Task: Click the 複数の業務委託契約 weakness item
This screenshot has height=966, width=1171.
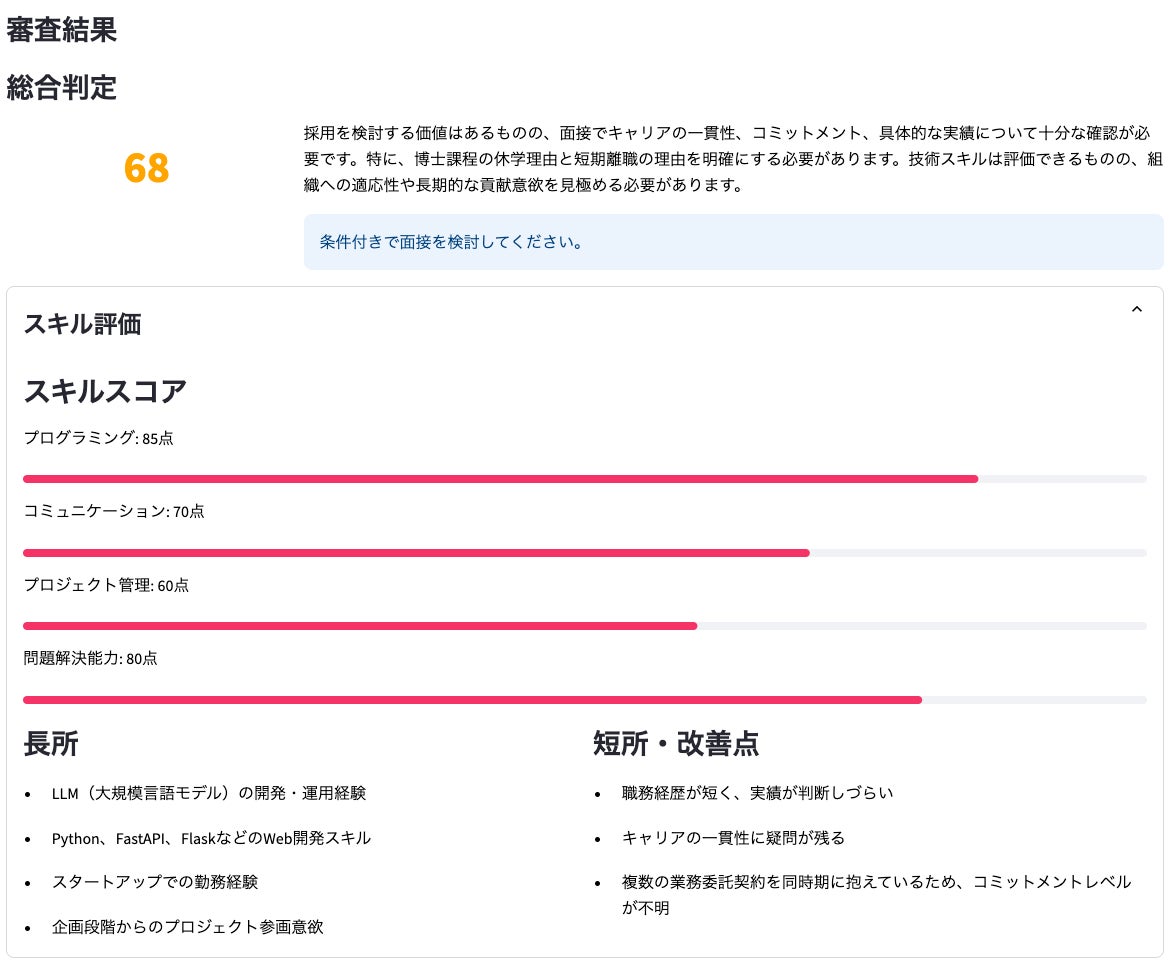Action: click(x=876, y=882)
